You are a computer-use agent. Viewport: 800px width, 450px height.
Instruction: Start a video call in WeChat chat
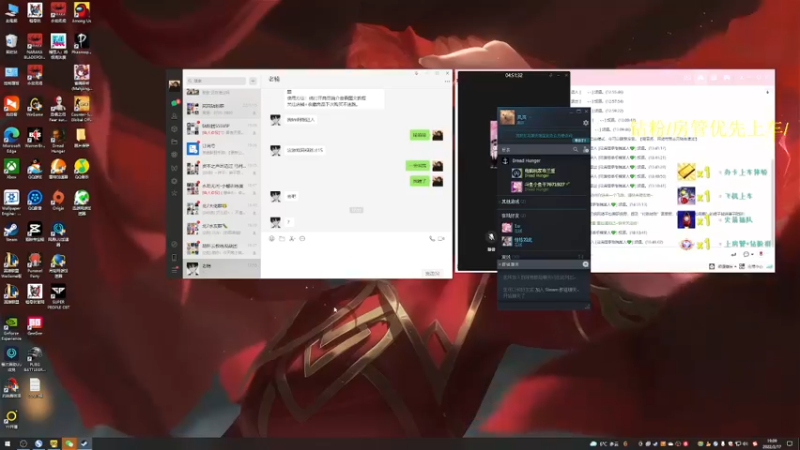point(441,238)
